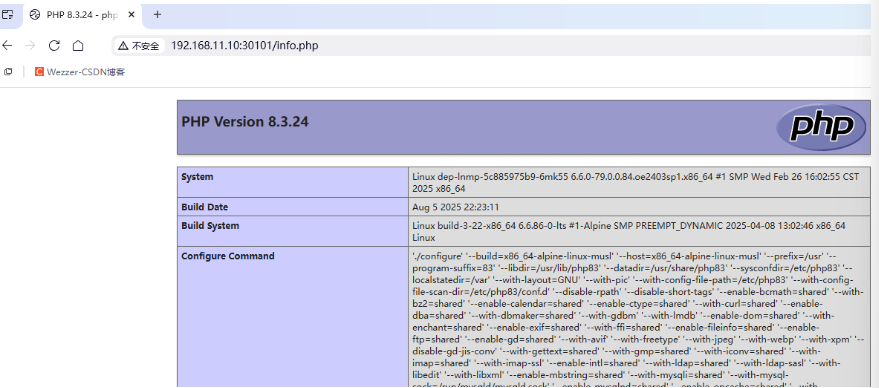This screenshot has height=388, width=879.
Task: Go back to the previous page
Action: pos(7,45)
